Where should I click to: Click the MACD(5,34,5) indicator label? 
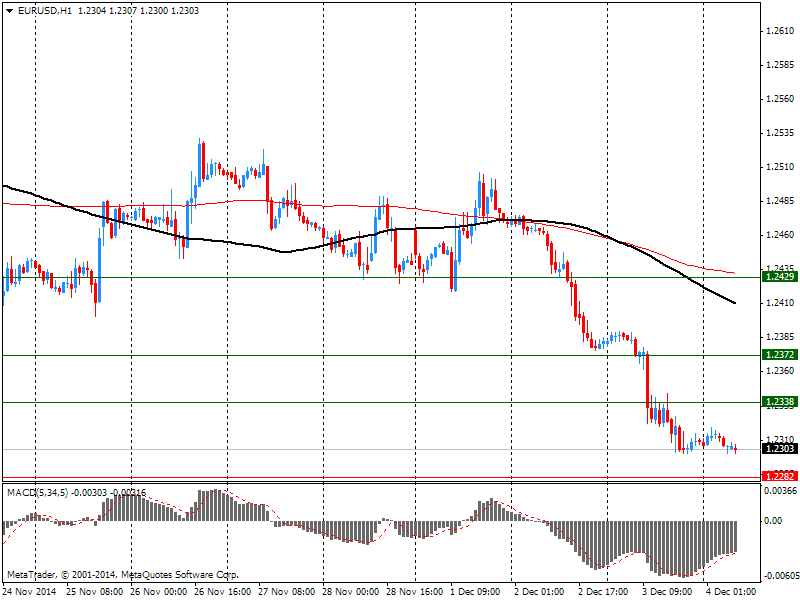pos(37,492)
